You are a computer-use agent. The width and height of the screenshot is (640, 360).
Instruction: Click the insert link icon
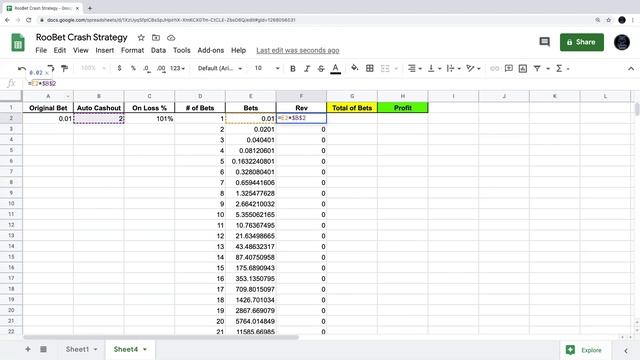[494, 69]
